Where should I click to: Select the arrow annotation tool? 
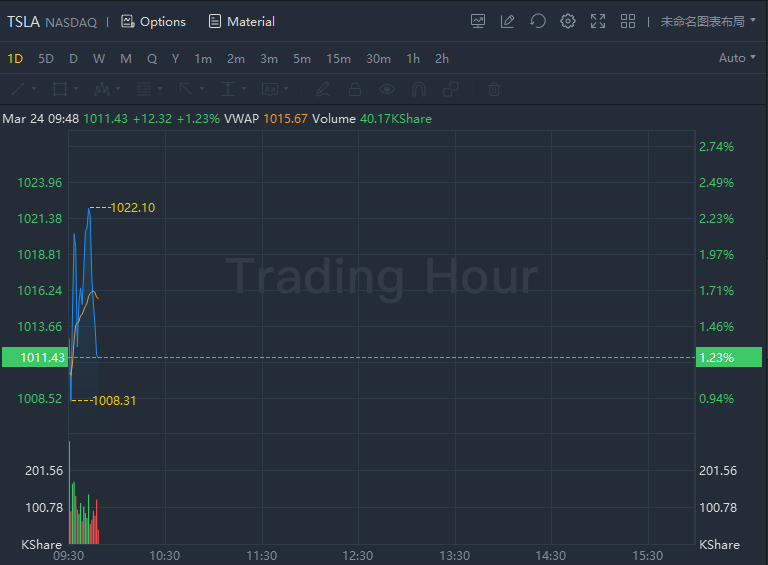click(186, 89)
